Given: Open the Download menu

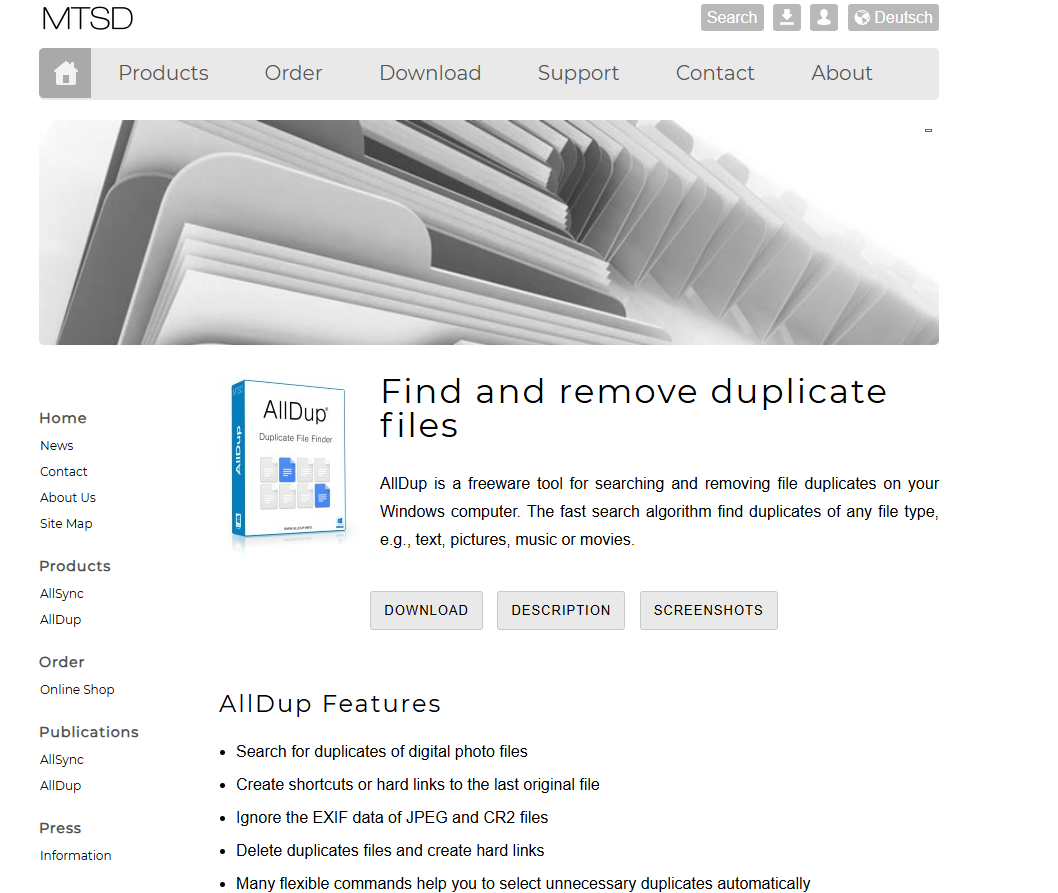Looking at the screenshot, I should [430, 73].
